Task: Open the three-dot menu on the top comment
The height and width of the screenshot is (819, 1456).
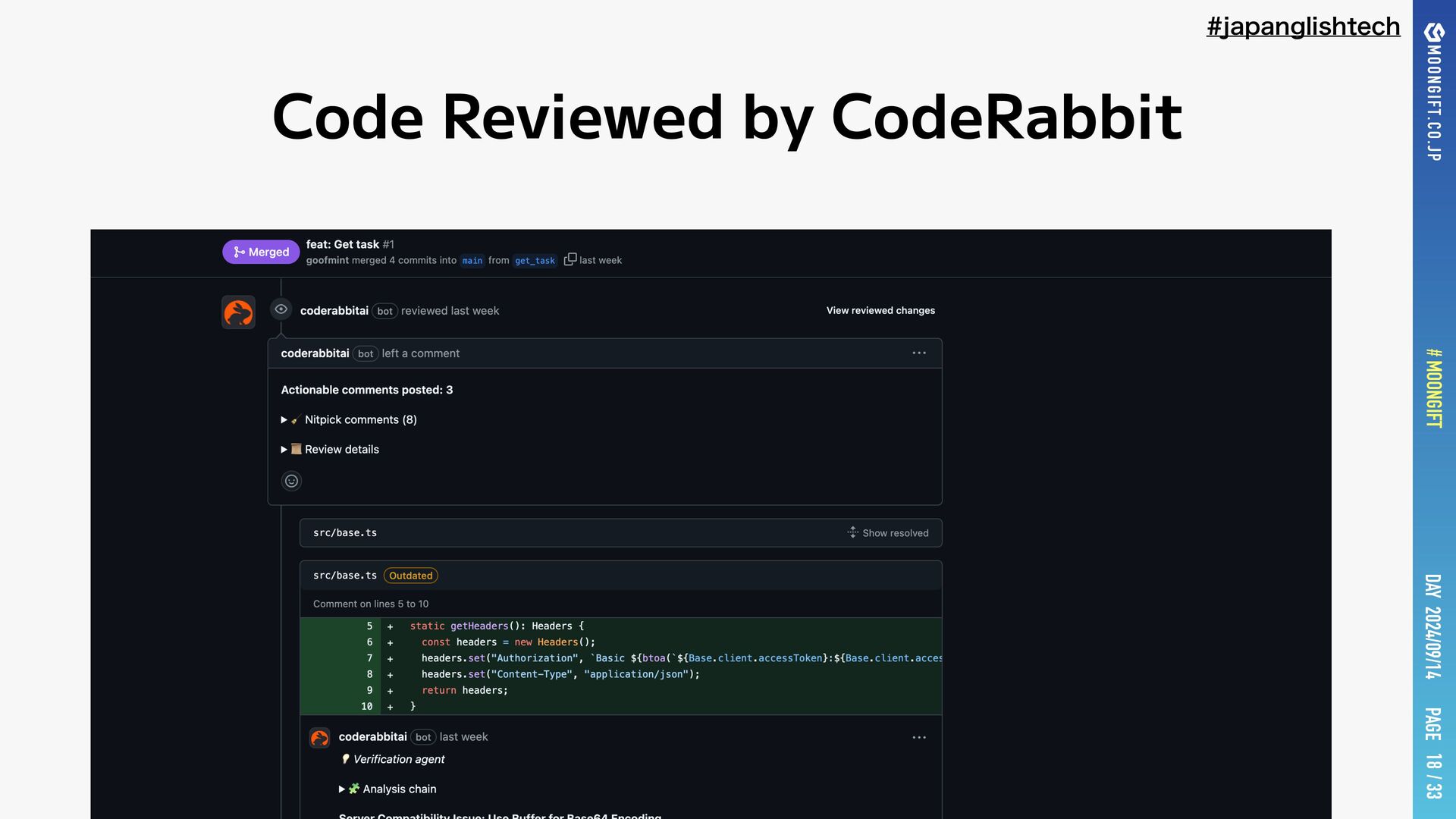Action: click(x=919, y=353)
